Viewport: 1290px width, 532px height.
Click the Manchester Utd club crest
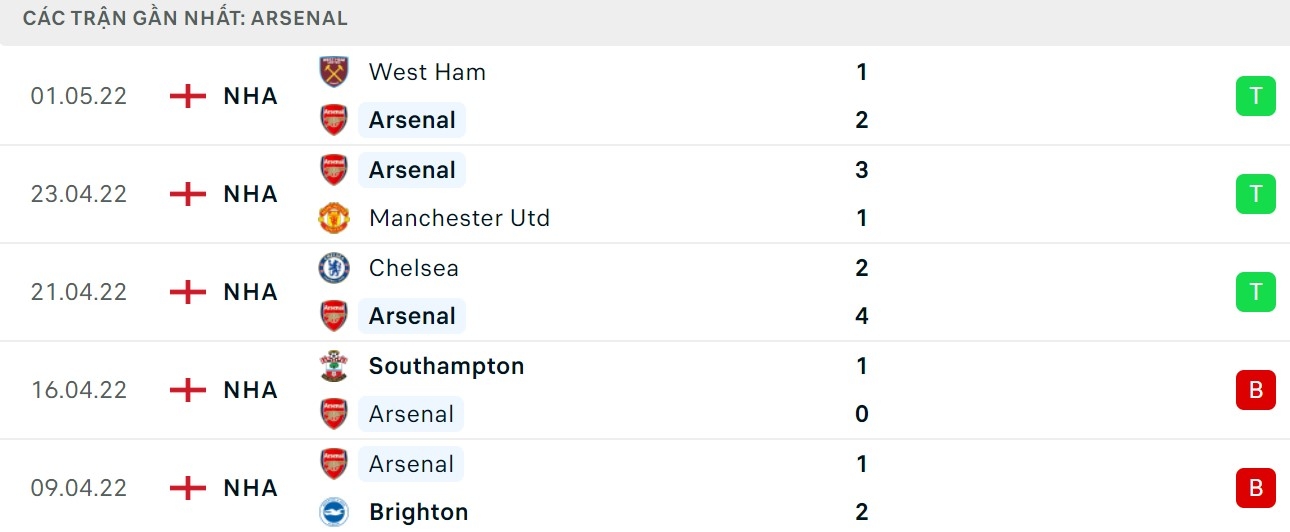click(334, 218)
